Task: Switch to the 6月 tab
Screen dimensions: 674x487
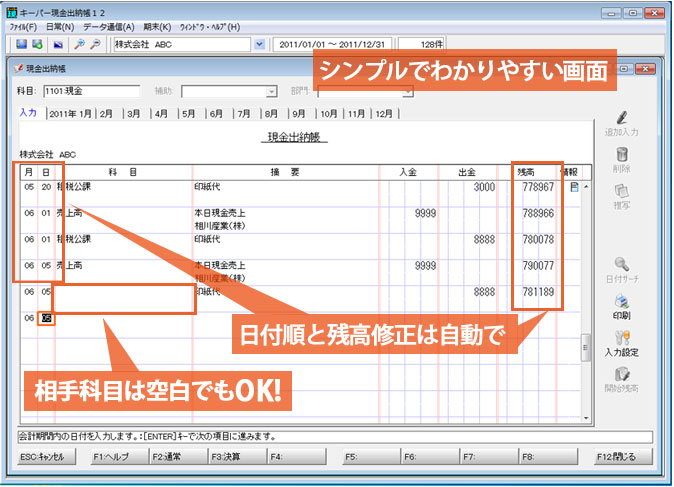Action: [x=216, y=114]
